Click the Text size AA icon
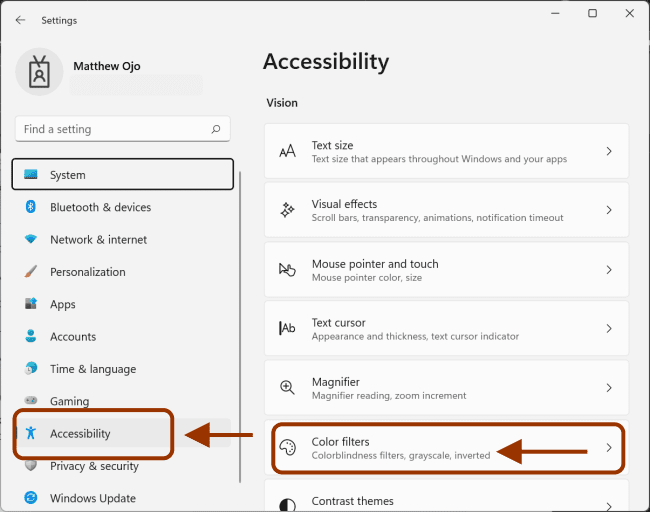 coord(287,151)
